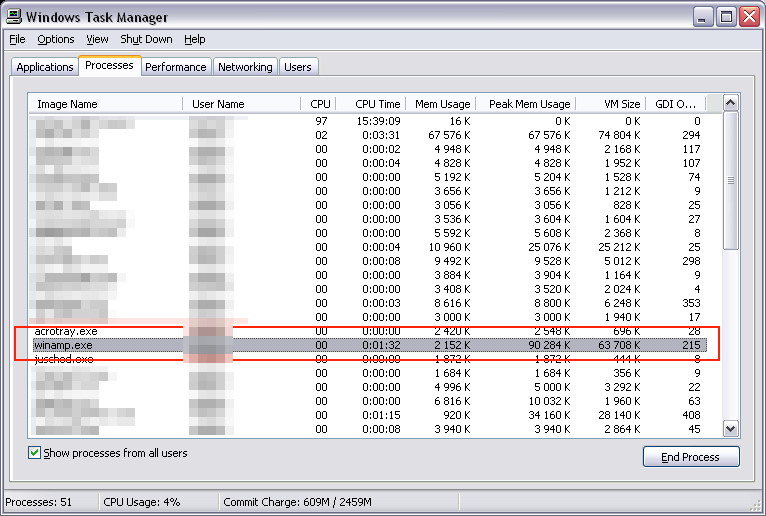Click the 15:39:09 CPU Time value
766x516 pixels.
pos(379,121)
